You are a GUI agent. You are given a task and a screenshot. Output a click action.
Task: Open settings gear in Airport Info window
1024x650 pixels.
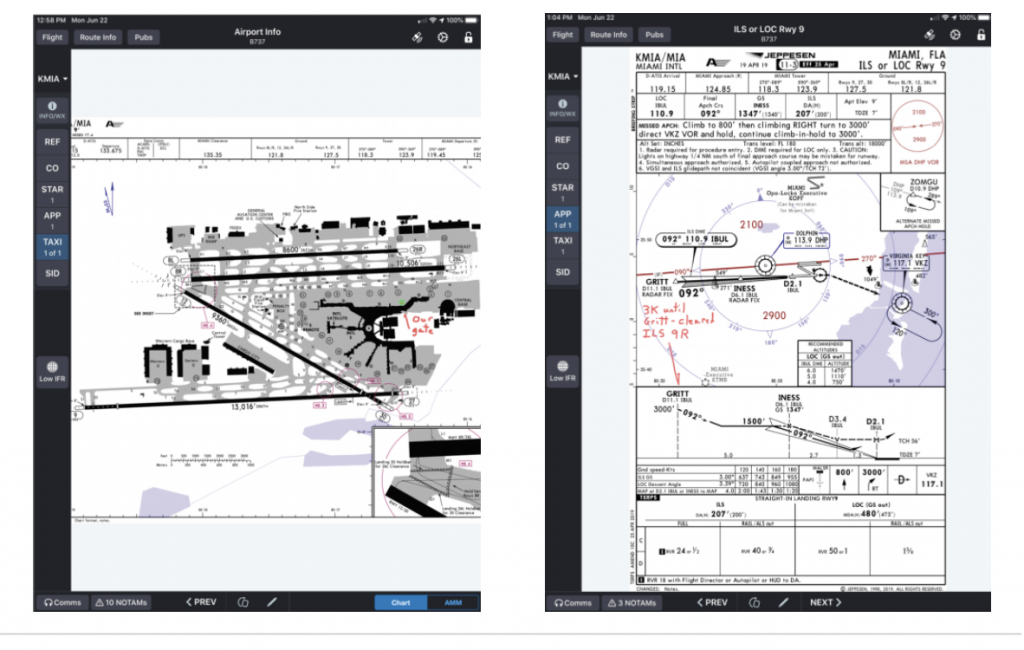[443, 37]
